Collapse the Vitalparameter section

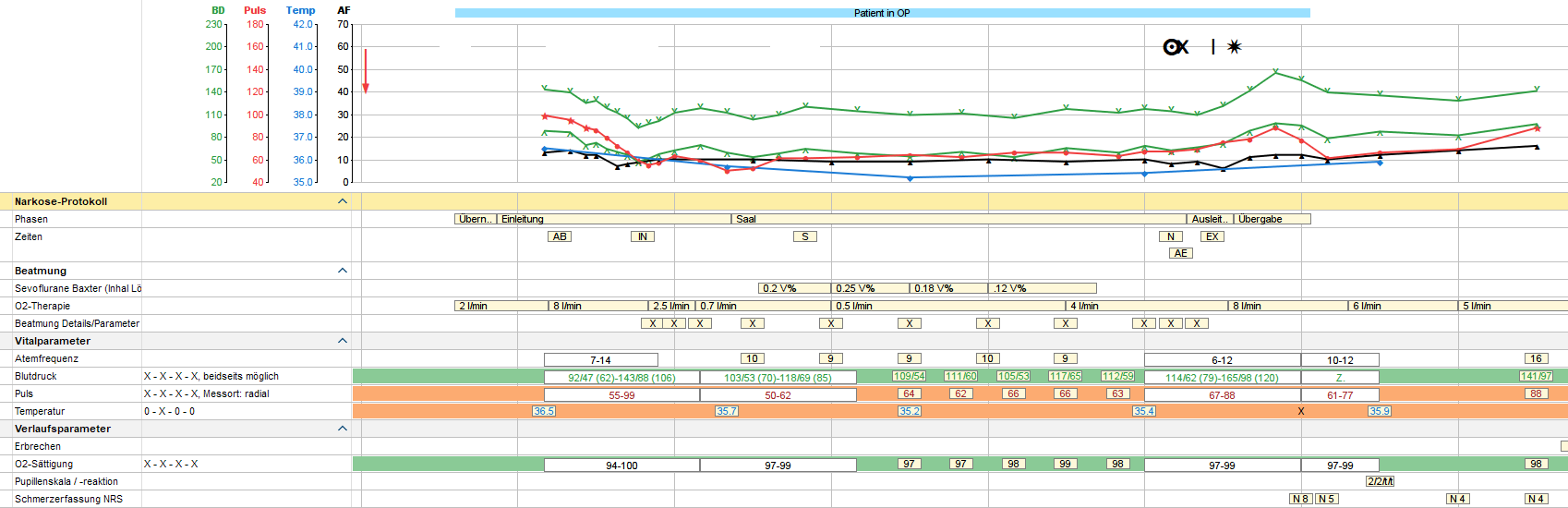[x=343, y=341]
